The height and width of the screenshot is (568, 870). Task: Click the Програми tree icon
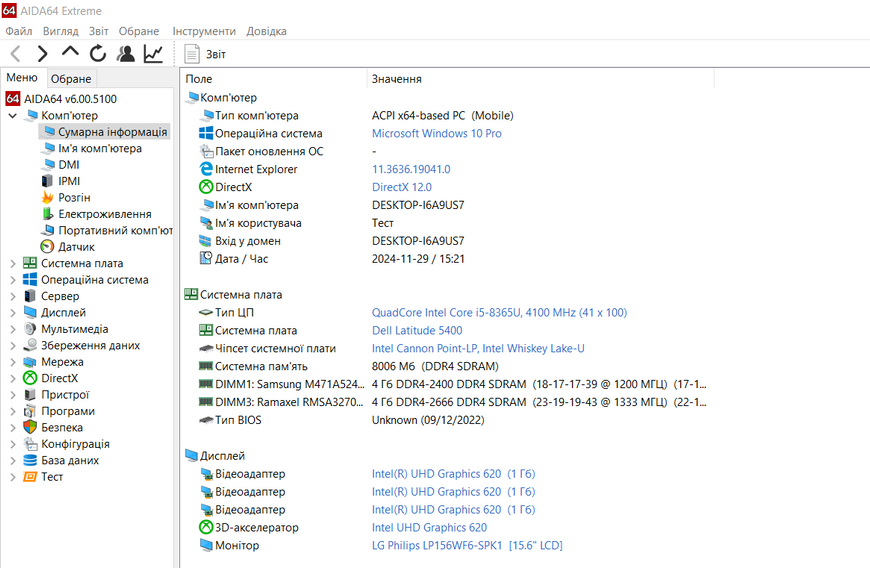(30, 411)
